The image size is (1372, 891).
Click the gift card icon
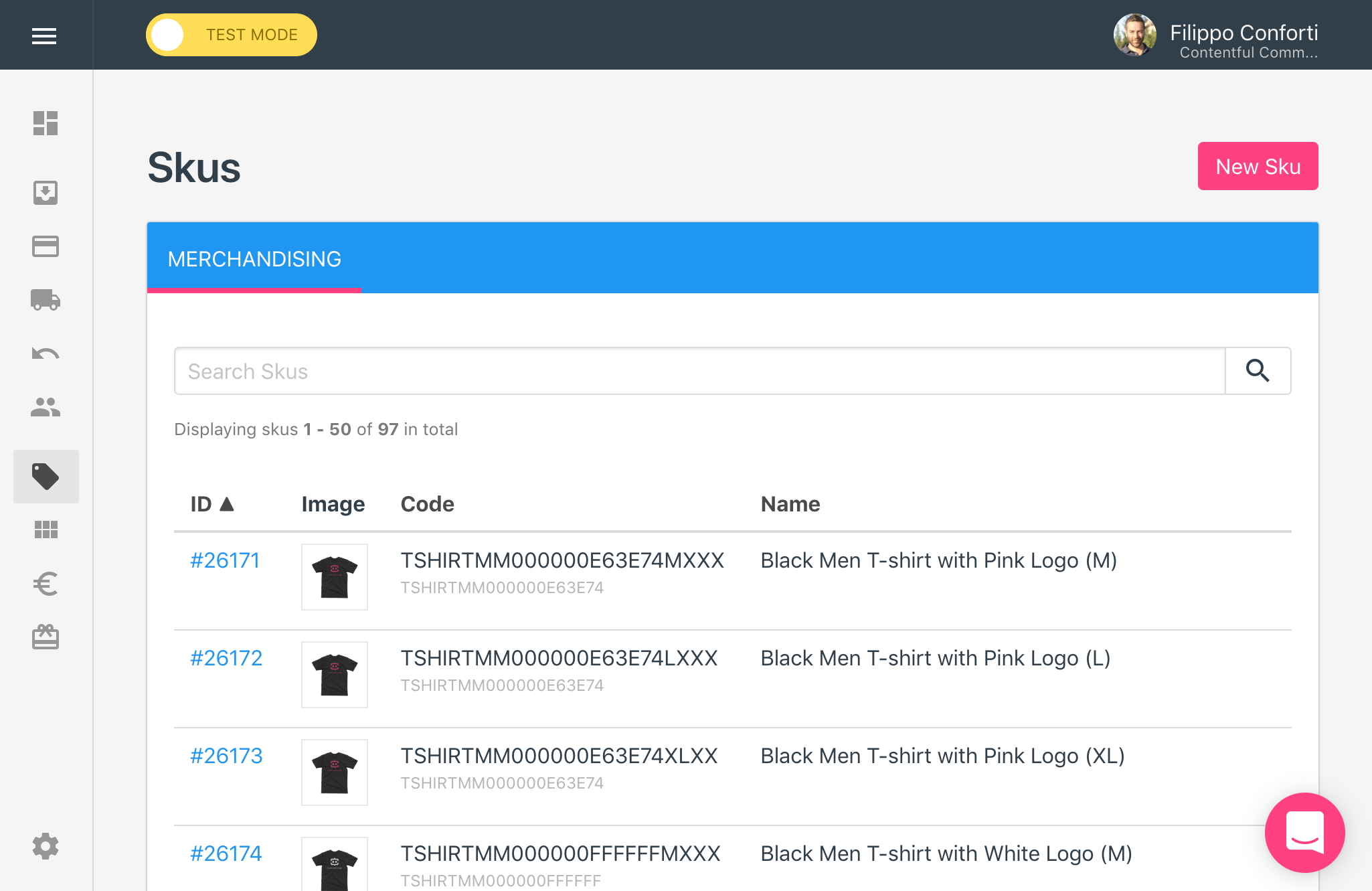(46, 637)
